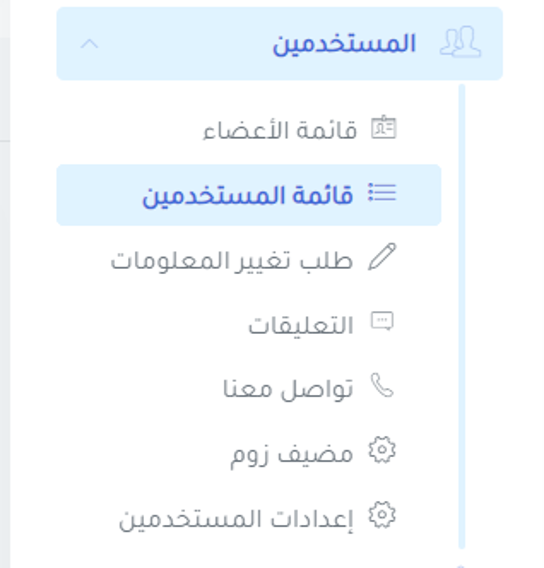Click the gear icon next to مضيف زوم
This screenshot has height=568, width=544.
coord(382,450)
